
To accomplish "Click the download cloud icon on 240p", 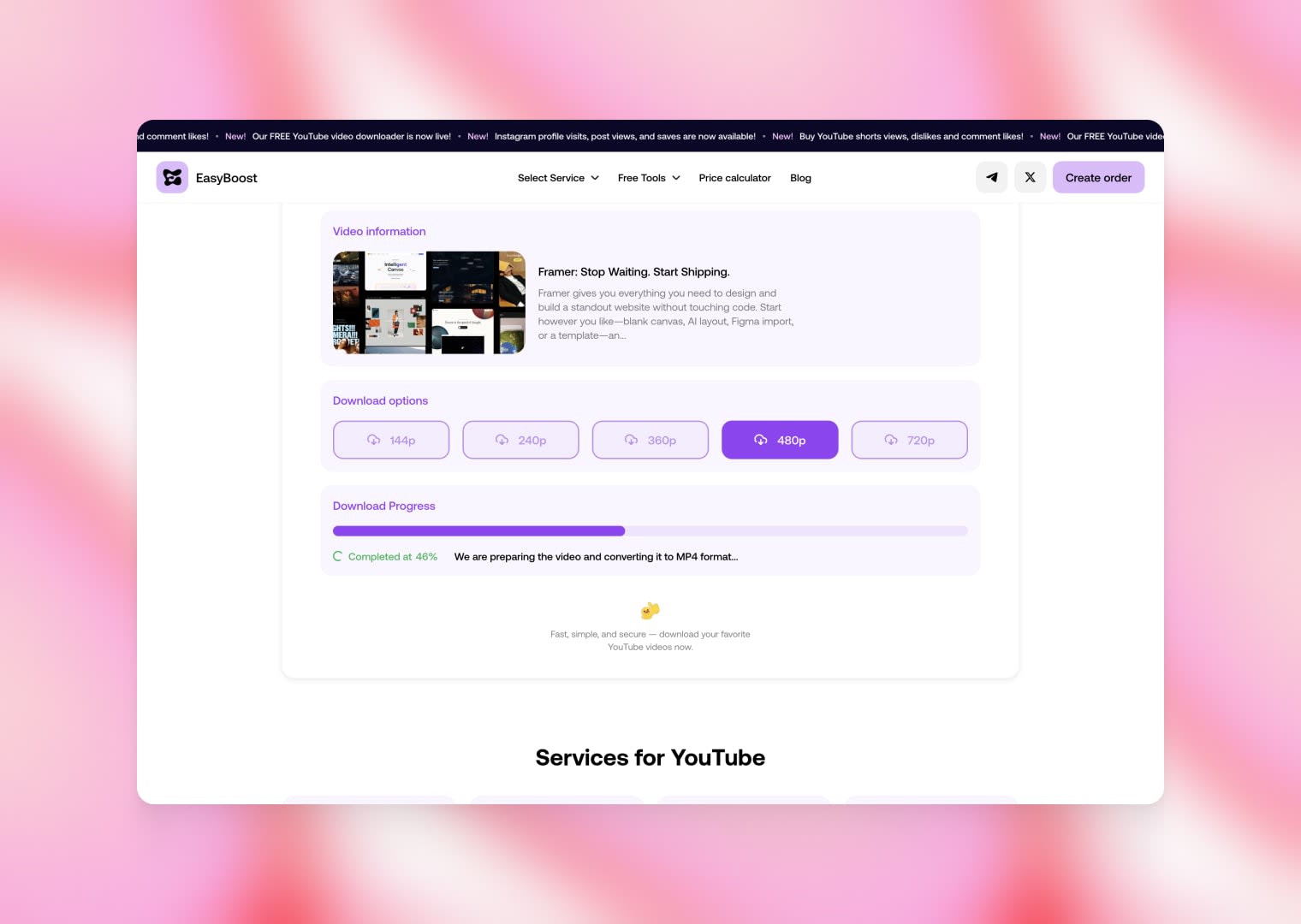I will 502,440.
